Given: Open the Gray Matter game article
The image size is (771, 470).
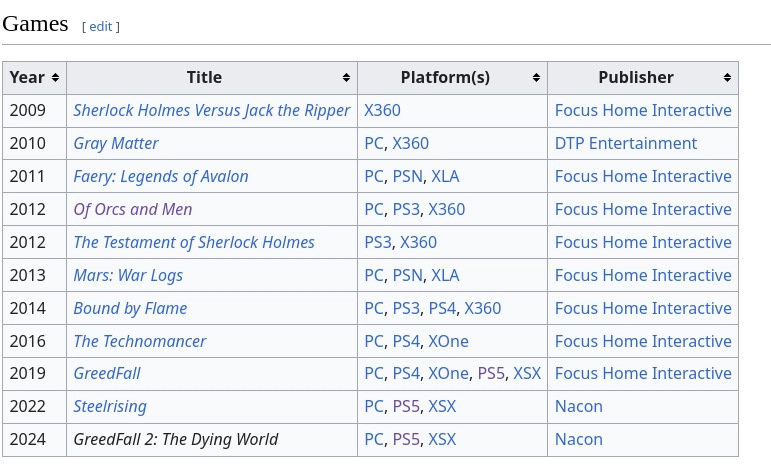Looking at the screenshot, I should pyautogui.click(x=116, y=144).
